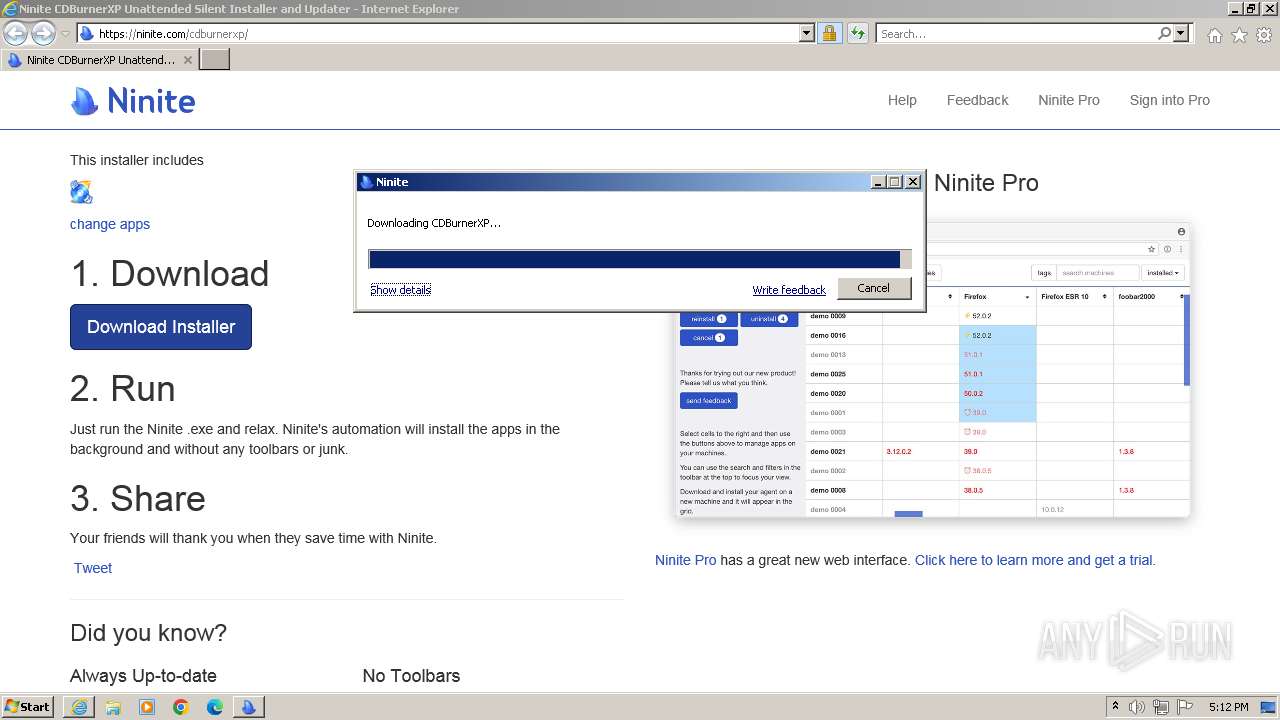
Task: Click the network tray icon
Action: (x=1161, y=707)
